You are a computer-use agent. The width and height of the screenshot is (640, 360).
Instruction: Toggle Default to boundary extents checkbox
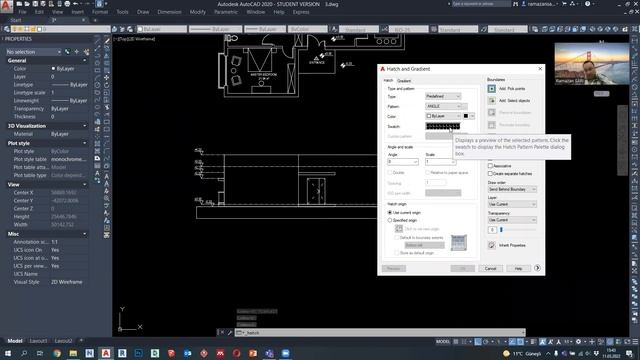point(396,237)
